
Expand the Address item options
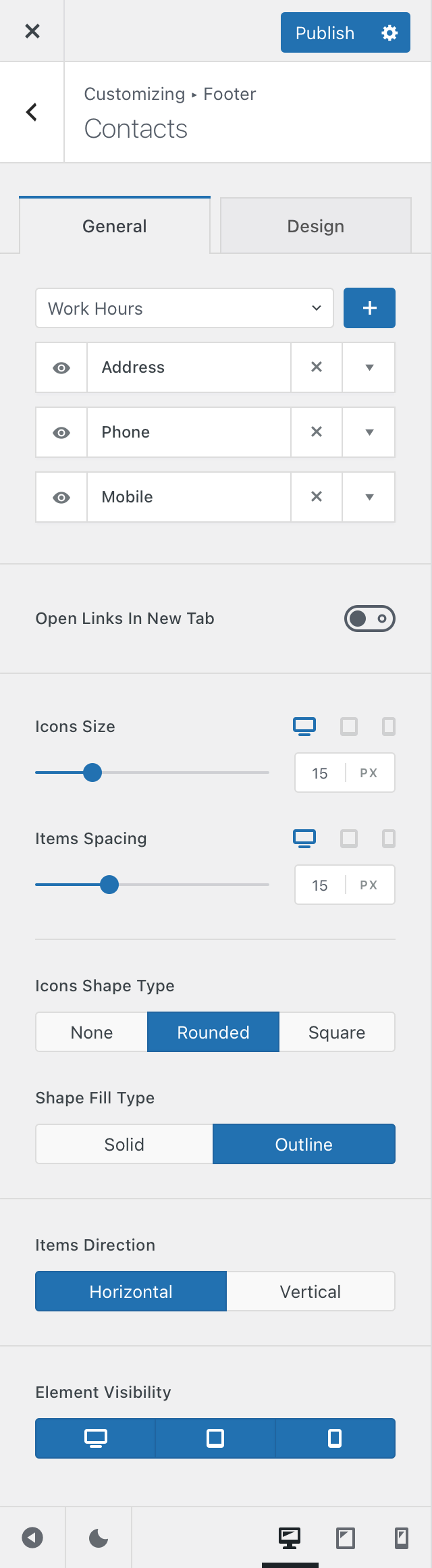(369, 367)
